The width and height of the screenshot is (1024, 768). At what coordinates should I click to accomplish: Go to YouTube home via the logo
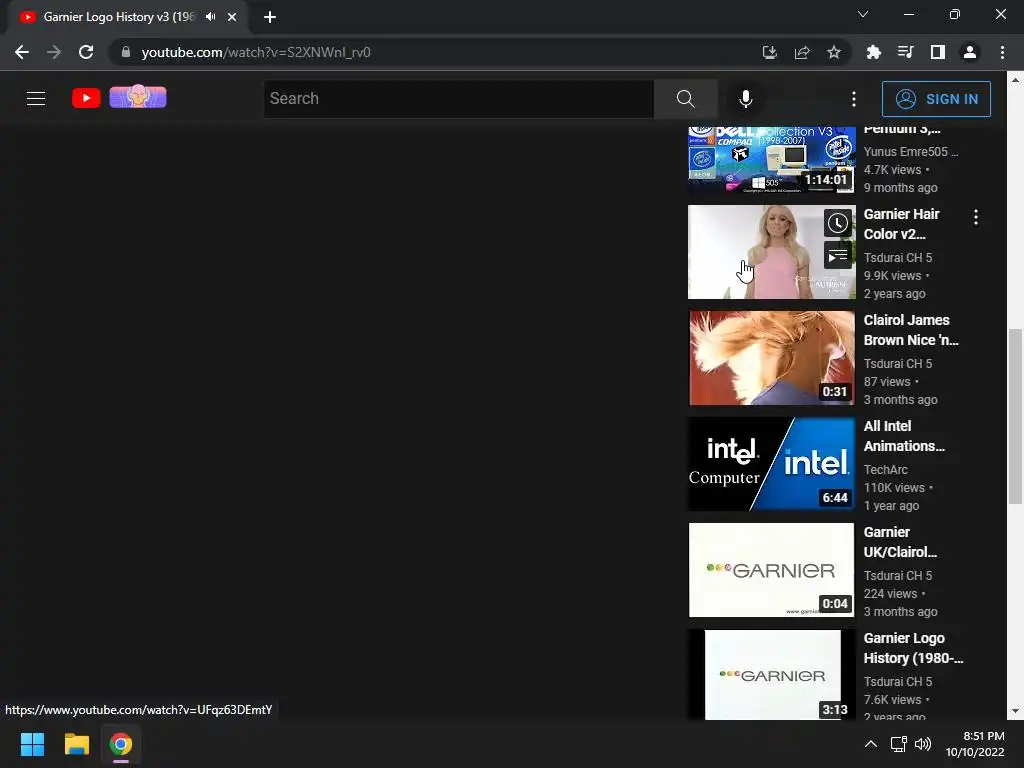(86, 98)
